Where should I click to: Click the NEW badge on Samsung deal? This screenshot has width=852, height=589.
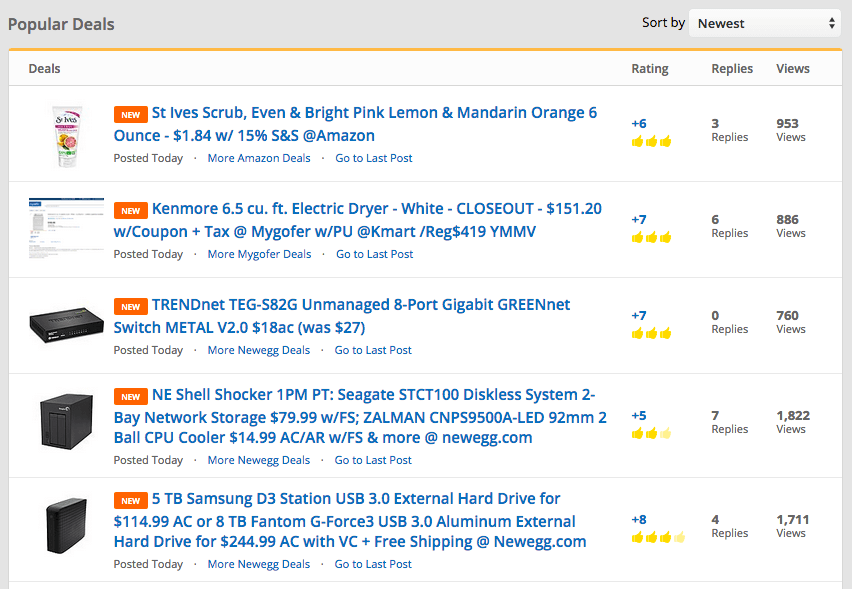coord(130,501)
